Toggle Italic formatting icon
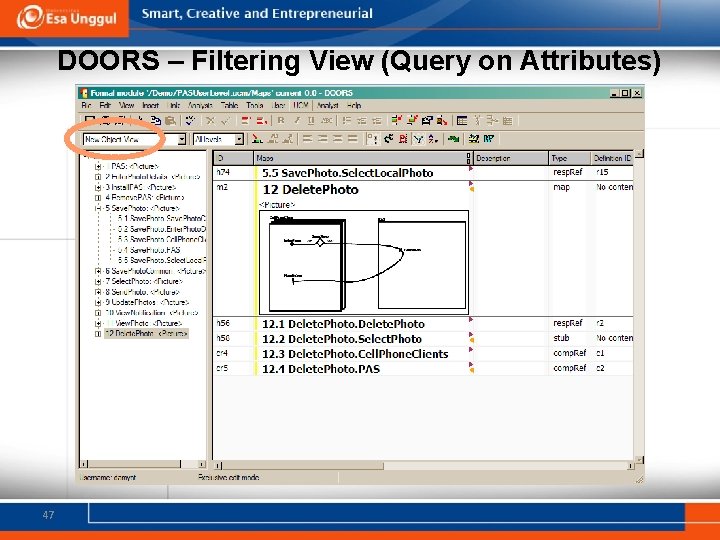Screen dimensions: 720x540 tap(297, 121)
